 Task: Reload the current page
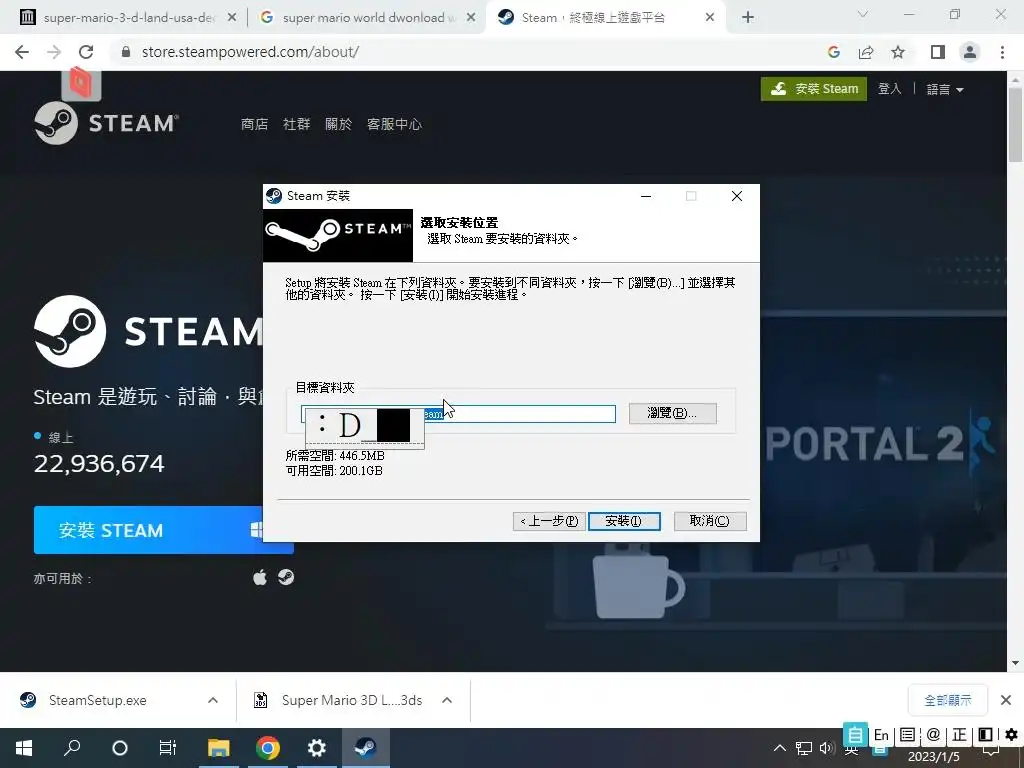click(x=86, y=52)
